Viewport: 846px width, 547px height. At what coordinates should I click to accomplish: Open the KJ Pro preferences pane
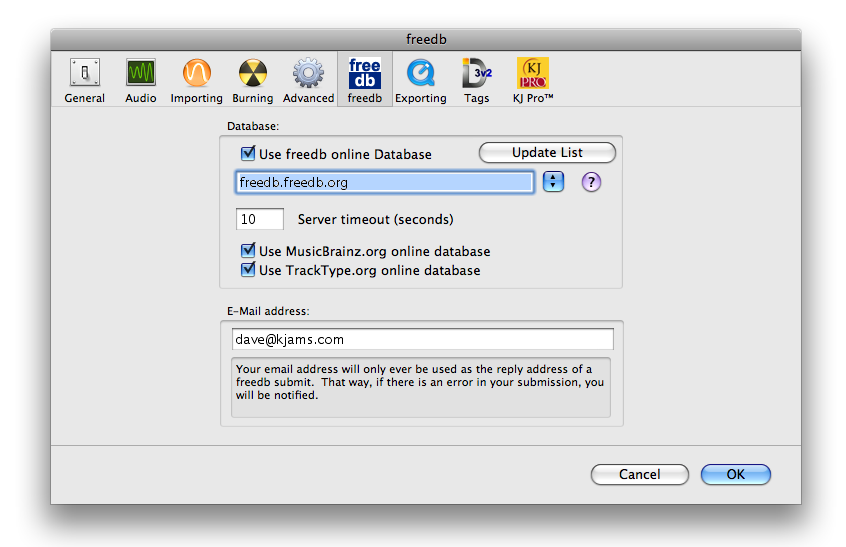(x=533, y=80)
